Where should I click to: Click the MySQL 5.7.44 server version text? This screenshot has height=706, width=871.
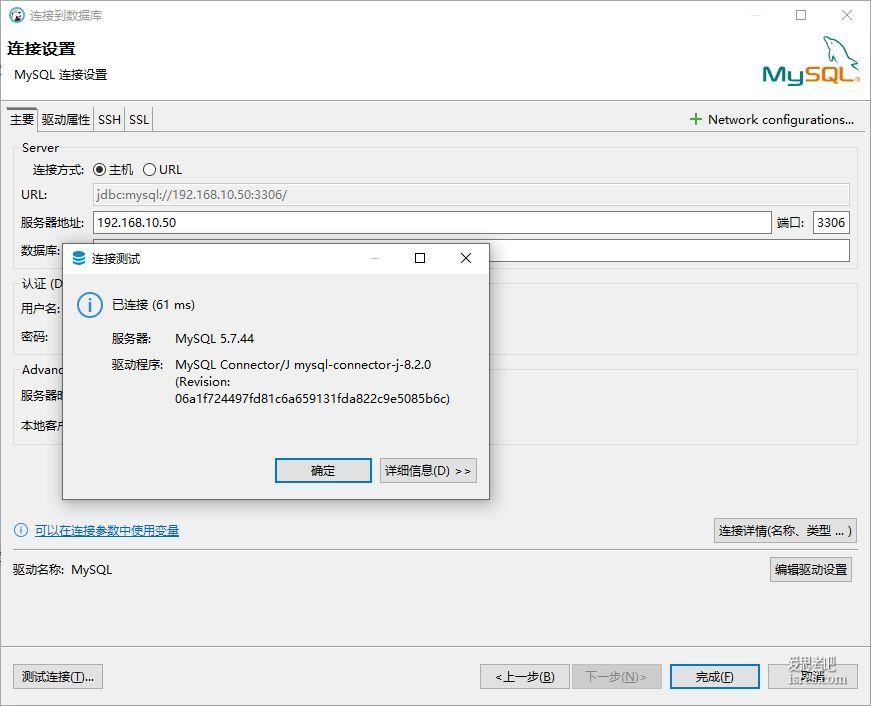(x=214, y=338)
